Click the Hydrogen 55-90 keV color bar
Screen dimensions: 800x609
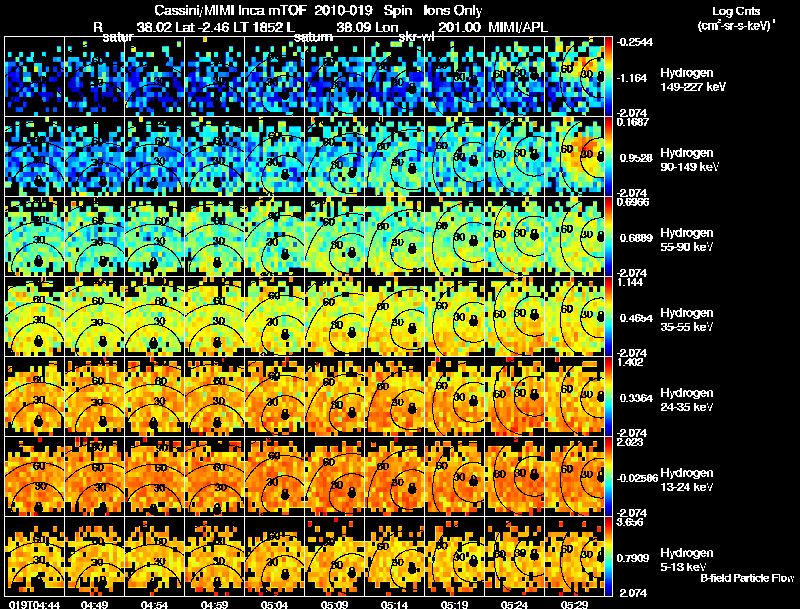(609, 237)
